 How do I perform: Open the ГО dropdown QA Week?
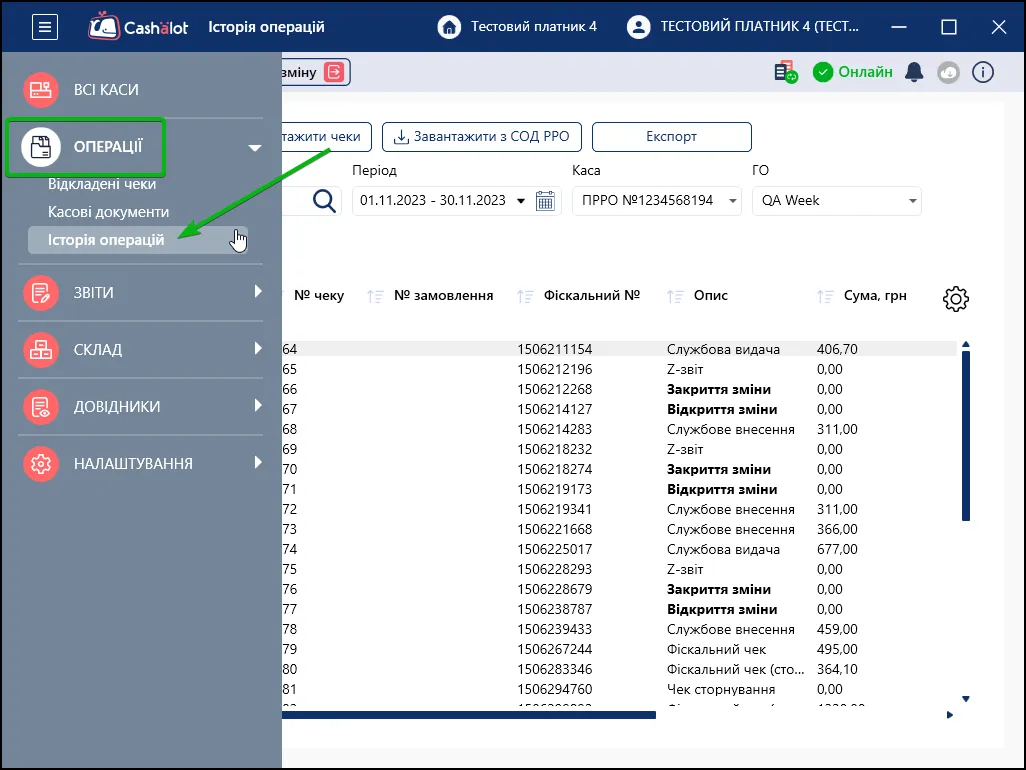pyautogui.click(x=836, y=201)
